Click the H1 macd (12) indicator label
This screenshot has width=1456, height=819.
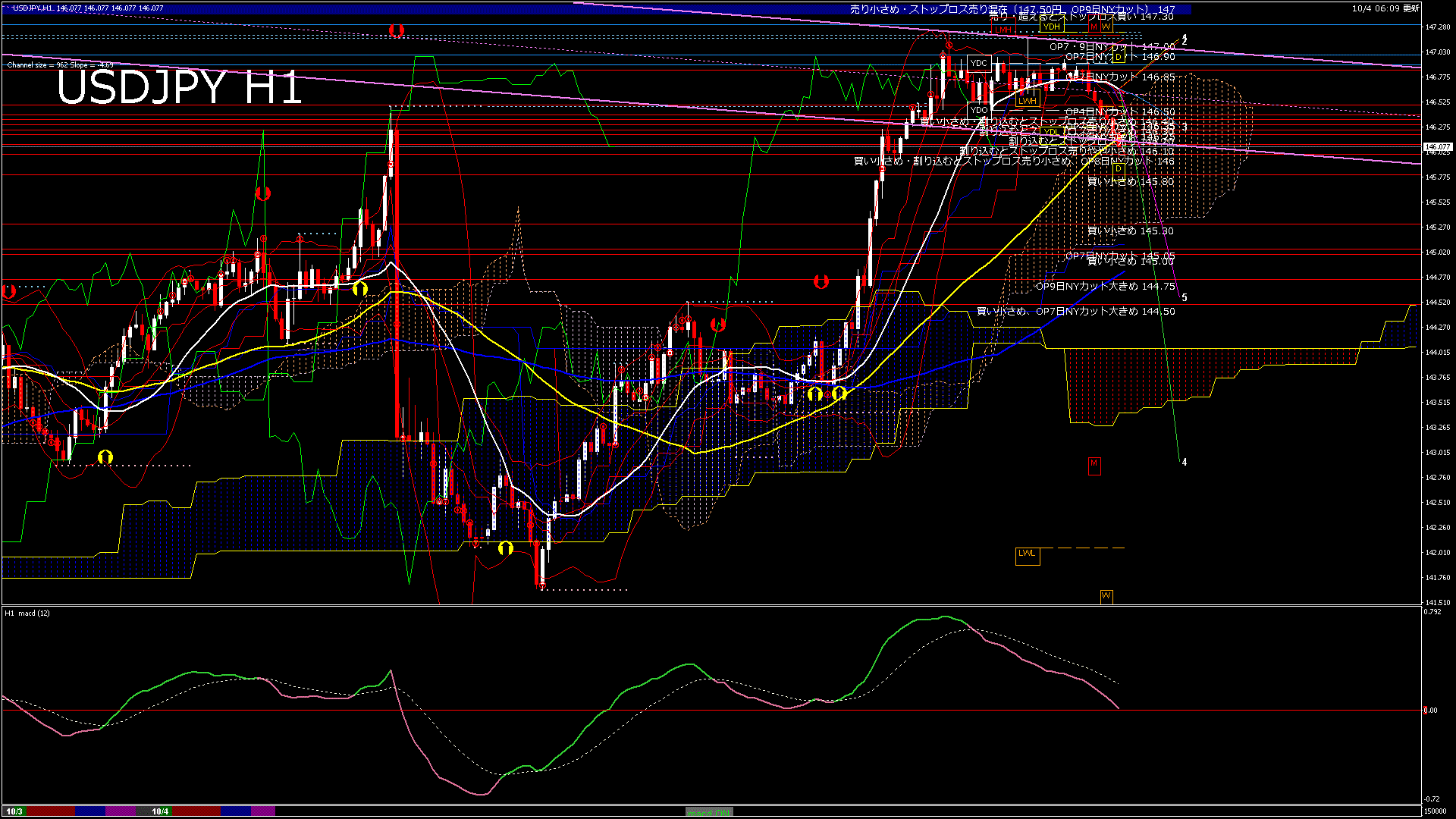(27, 613)
